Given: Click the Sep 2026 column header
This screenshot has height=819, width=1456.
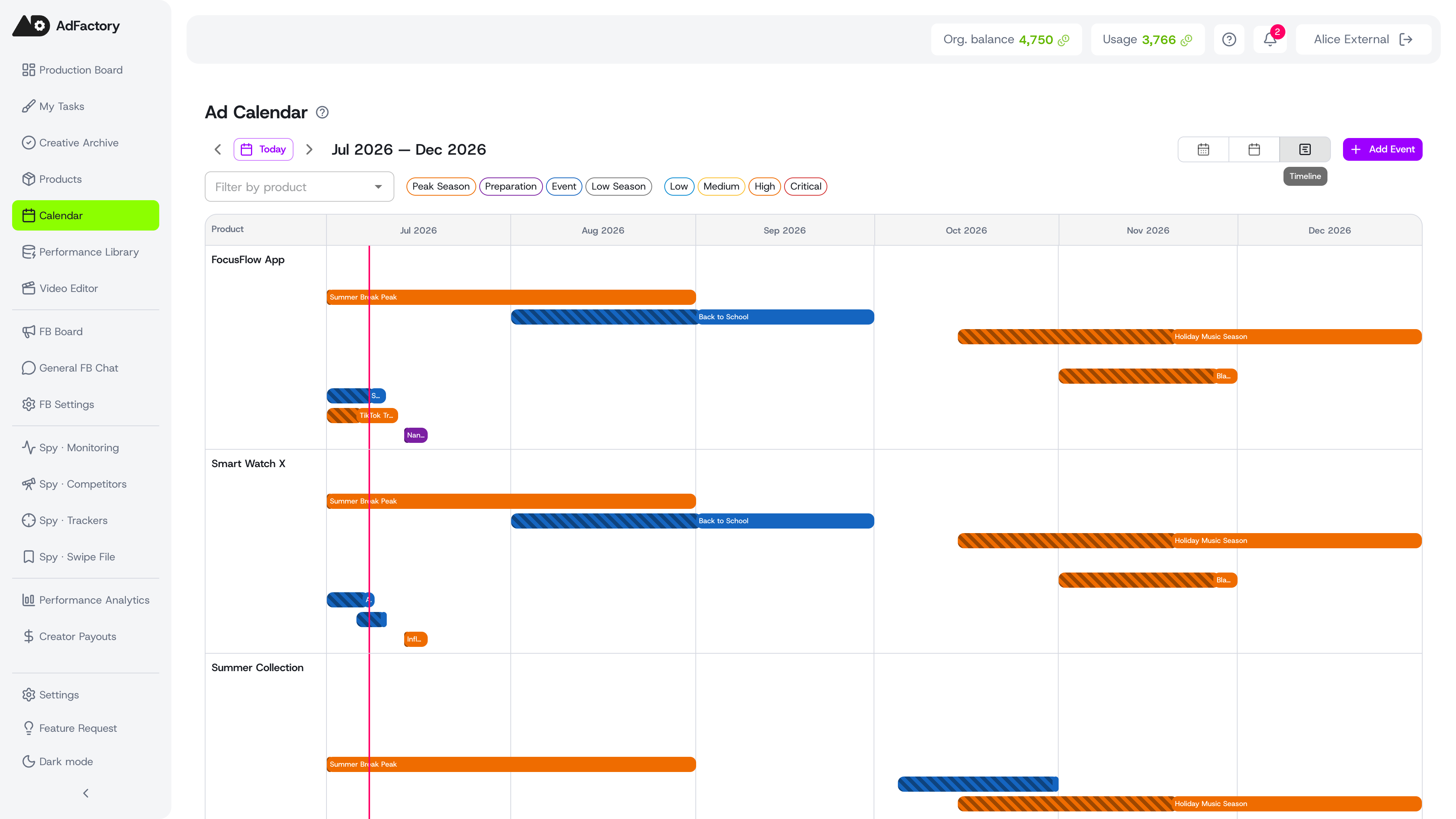Looking at the screenshot, I should coord(784,230).
